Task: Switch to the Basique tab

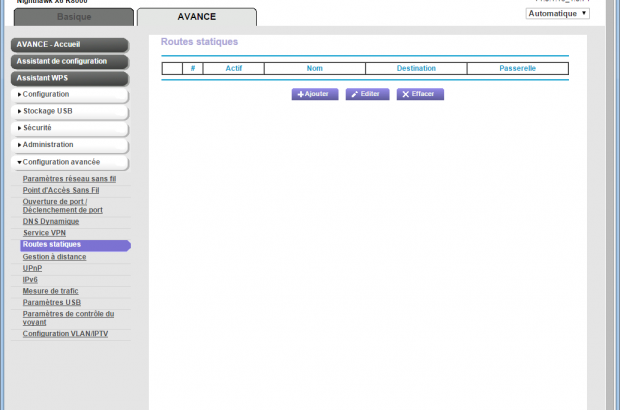Action: (73, 17)
